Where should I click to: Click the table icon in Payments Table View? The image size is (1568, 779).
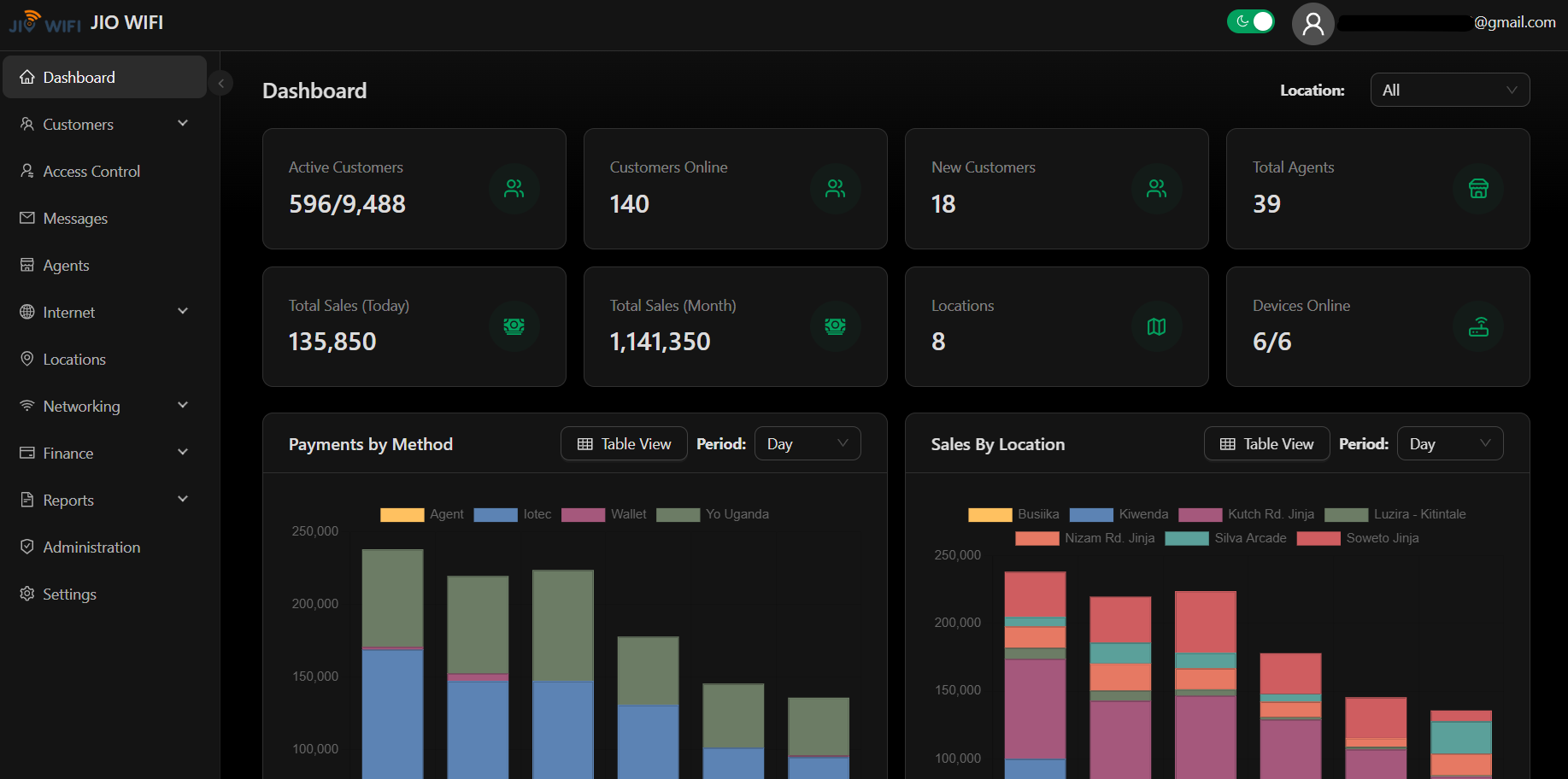[585, 444]
